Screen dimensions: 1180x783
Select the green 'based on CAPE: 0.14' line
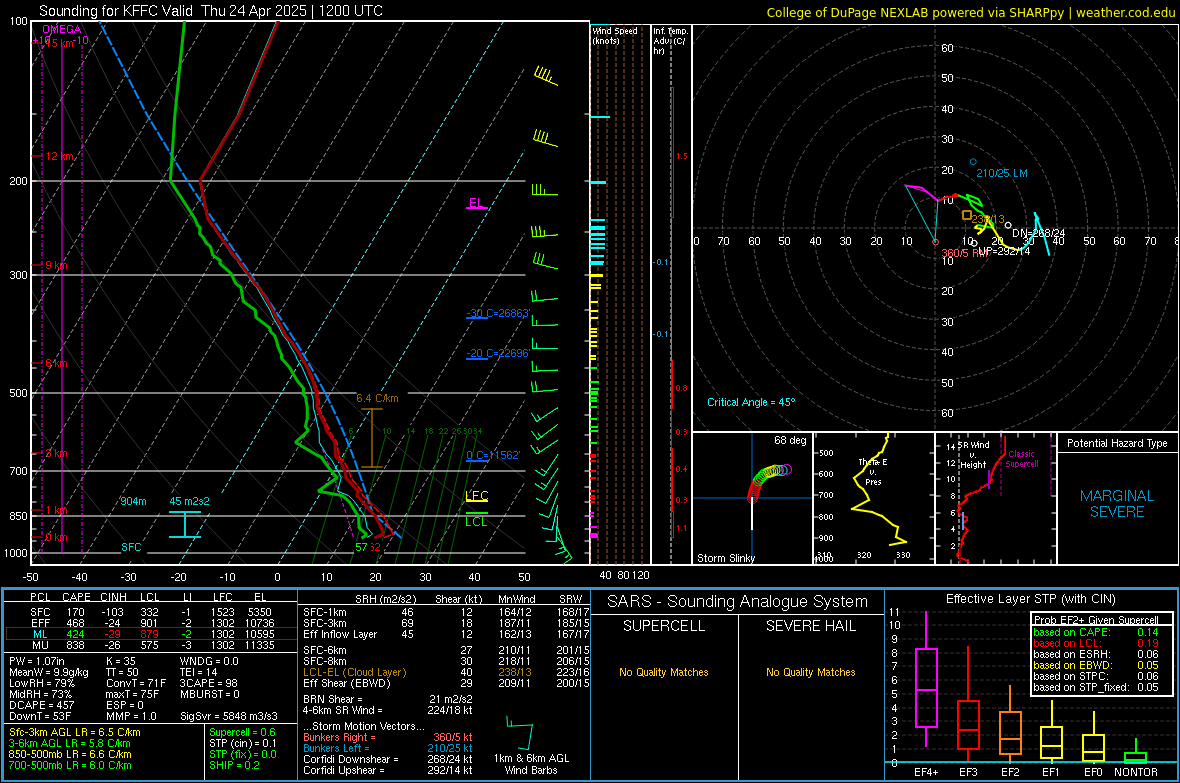1096,632
